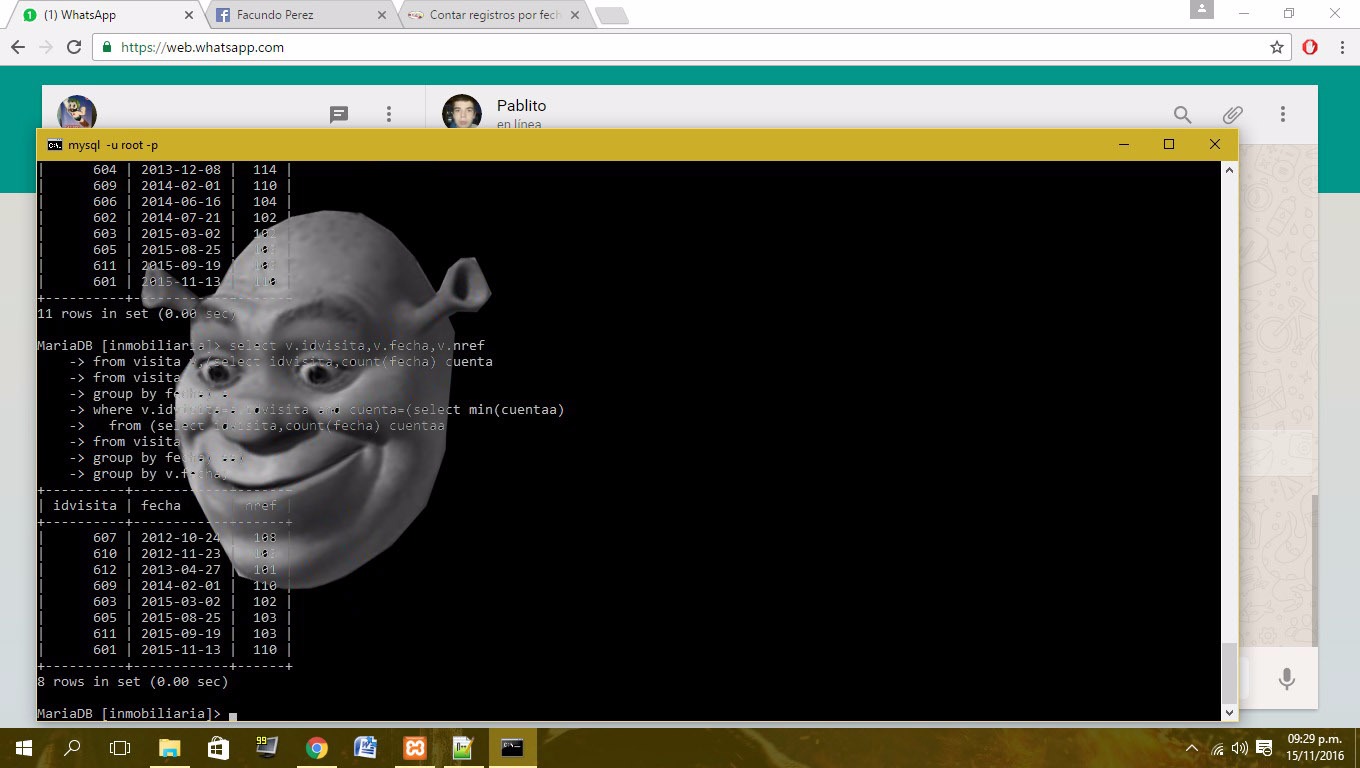Open Pablito's profile picture
Viewport: 1360px width, 768px height.
click(x=462, y=112)
